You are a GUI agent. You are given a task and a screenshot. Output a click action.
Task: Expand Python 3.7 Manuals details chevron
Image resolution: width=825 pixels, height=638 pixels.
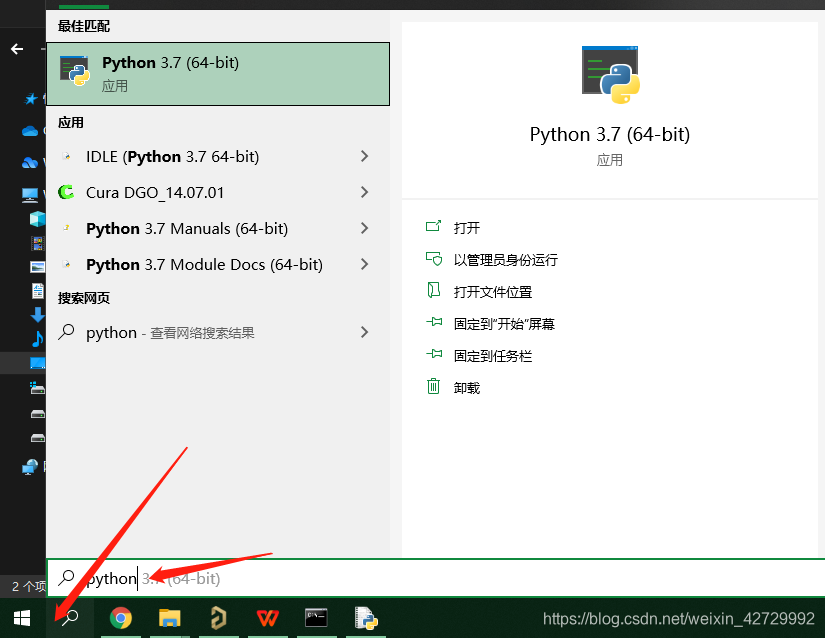(364, 228)
